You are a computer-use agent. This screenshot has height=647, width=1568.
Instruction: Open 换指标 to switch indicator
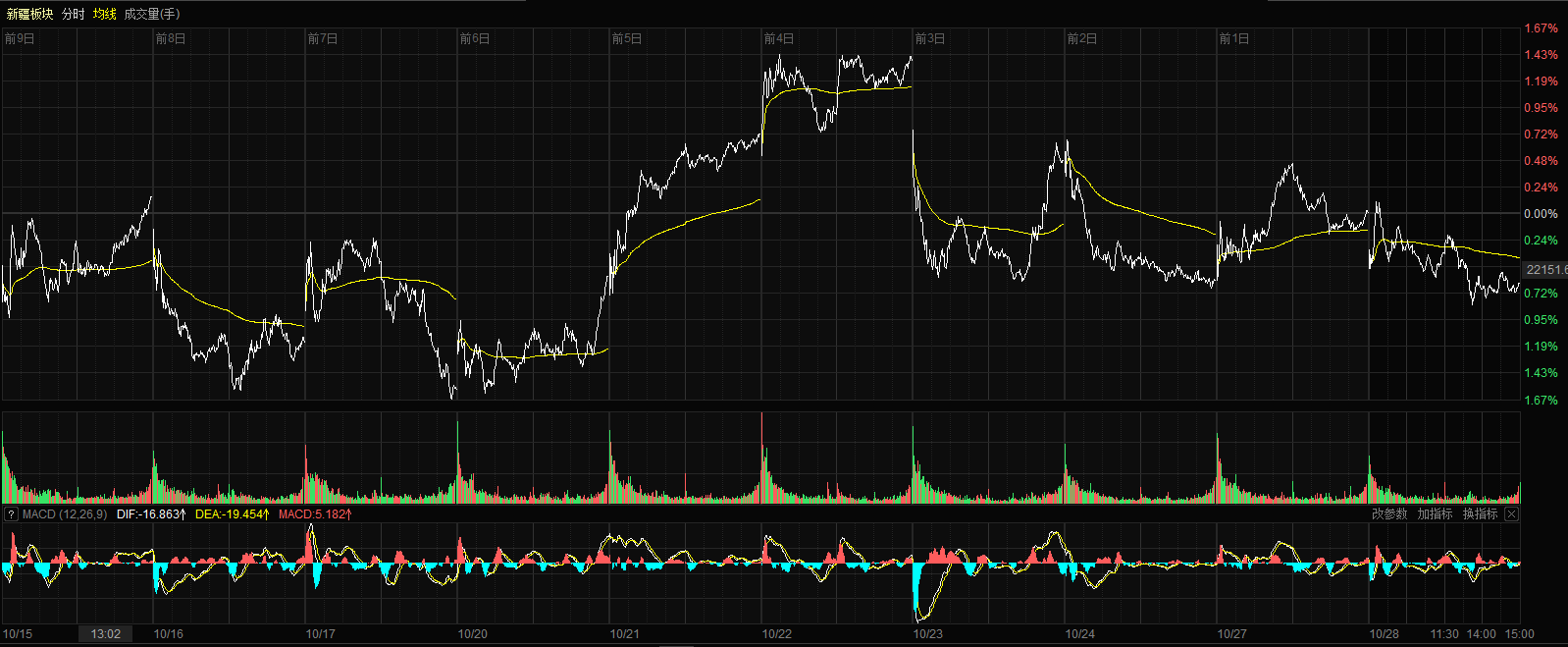click(x=1480, y=514)
